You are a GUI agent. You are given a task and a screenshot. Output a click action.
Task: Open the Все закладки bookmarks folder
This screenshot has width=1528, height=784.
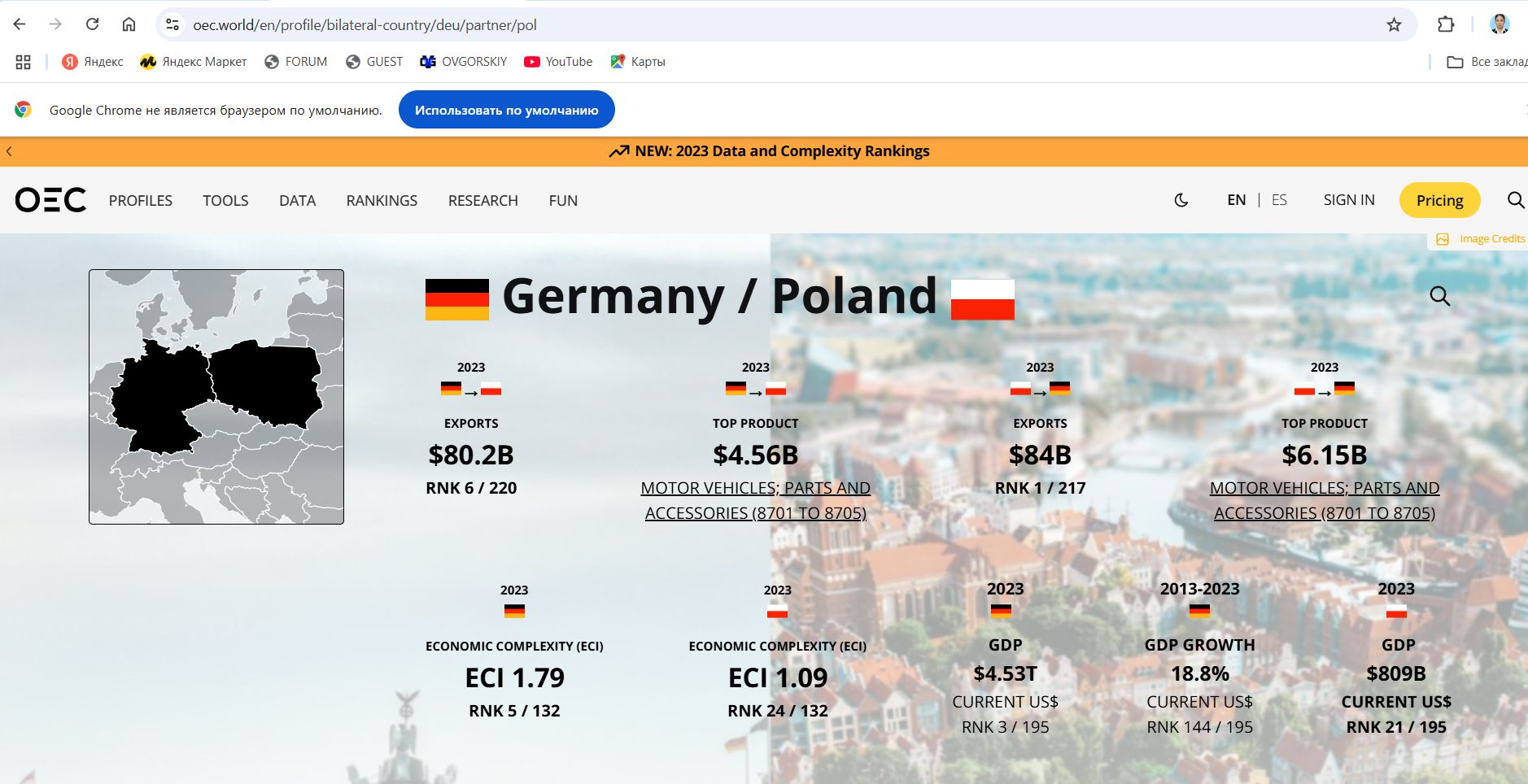click(1487, 62)
